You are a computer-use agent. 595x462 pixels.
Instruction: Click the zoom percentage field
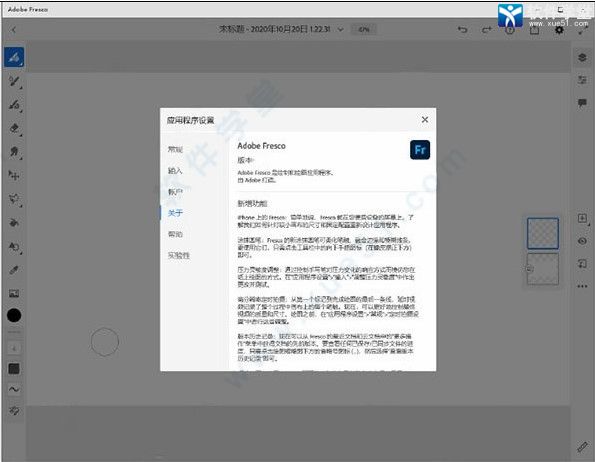(364, 29)
